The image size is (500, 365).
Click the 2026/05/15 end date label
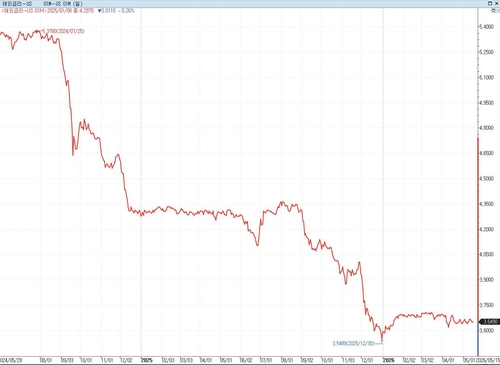coord(488,360)
